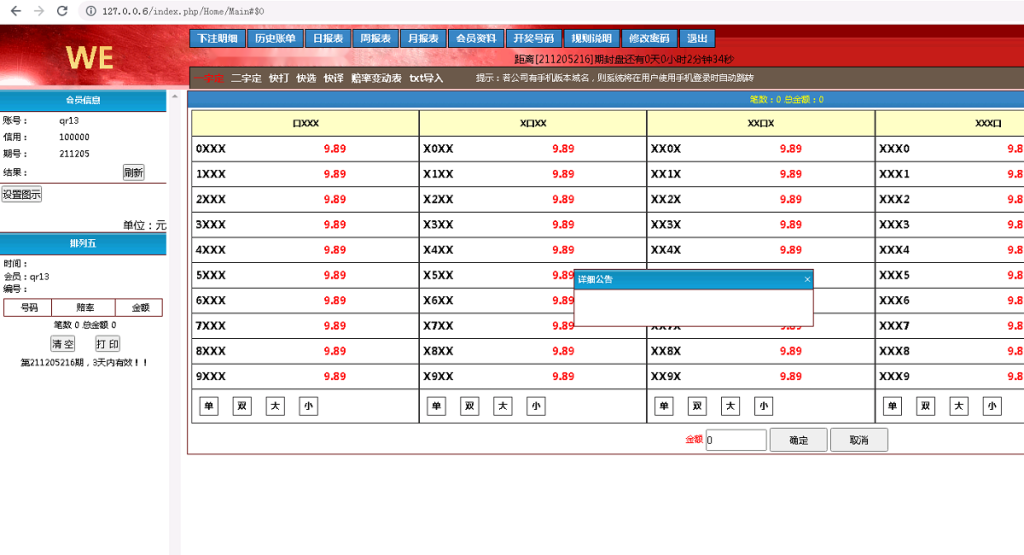This screenshot has height=555, width=1024.
Task: Toggle 双 under the XX口X column
Action: [697, 406]
